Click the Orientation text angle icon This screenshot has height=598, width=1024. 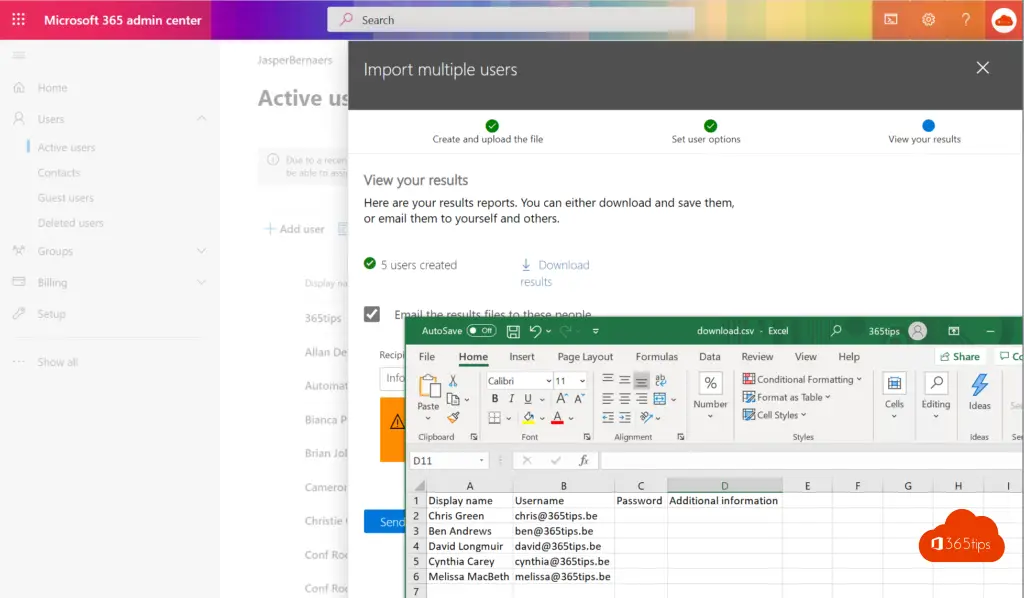click(646, 417)
